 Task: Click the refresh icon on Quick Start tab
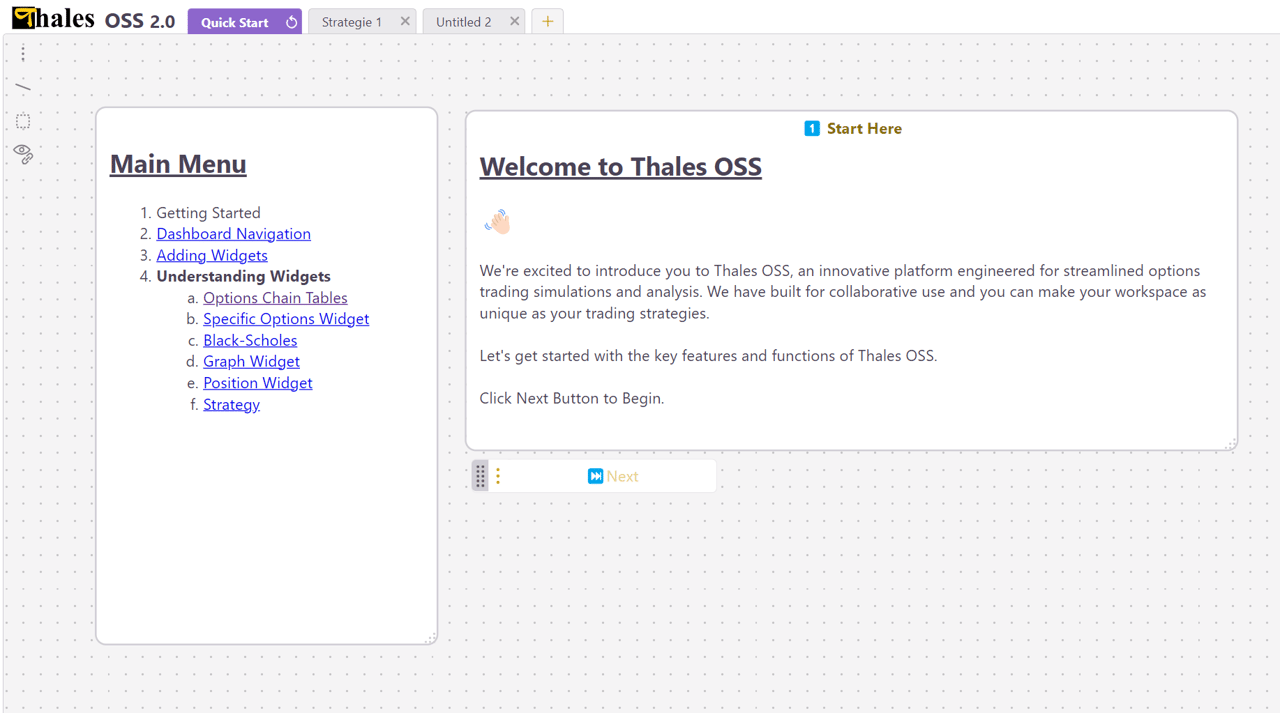[291, 21]
